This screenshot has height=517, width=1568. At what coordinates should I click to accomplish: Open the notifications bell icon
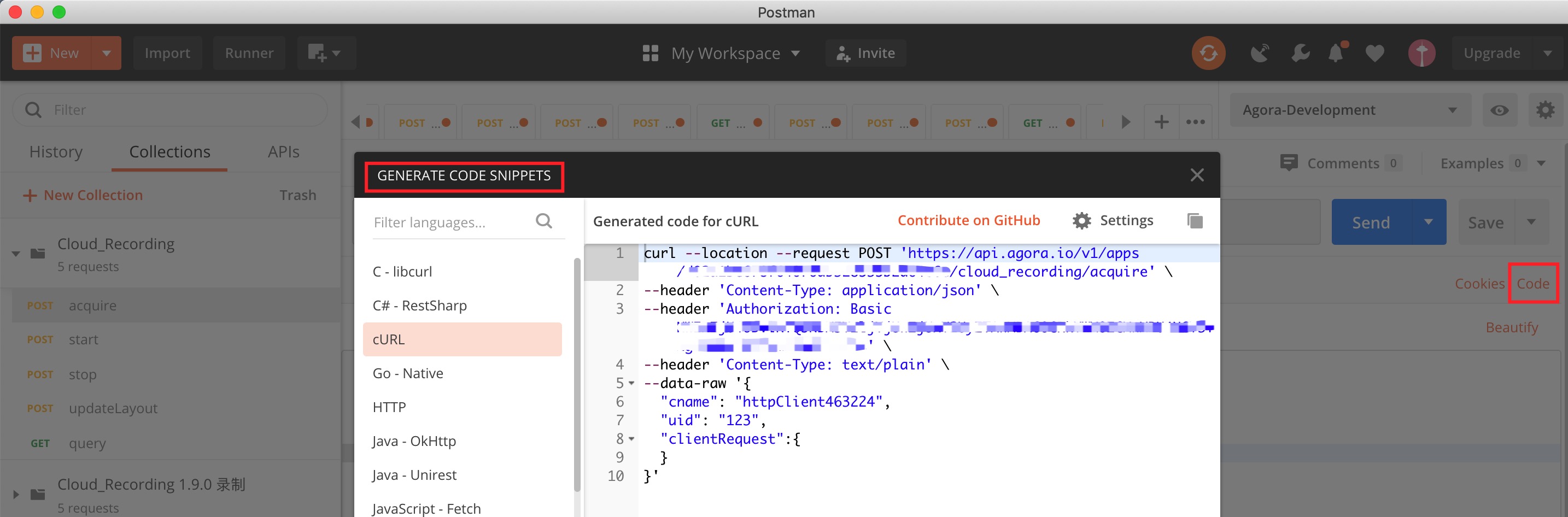[1337, 53]
